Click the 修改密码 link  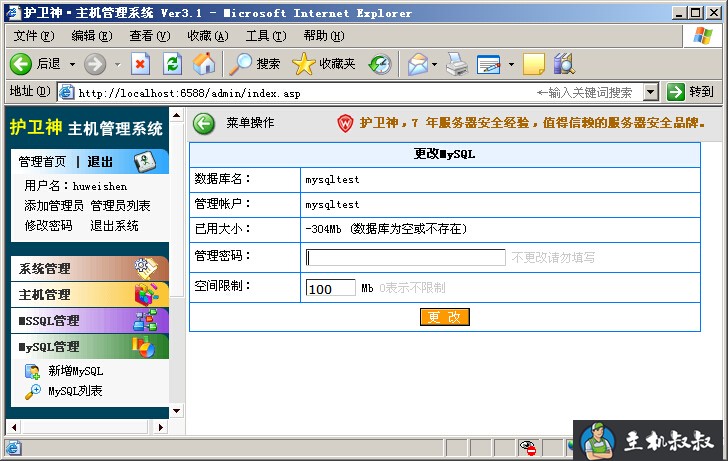click(x=49, y=226)
